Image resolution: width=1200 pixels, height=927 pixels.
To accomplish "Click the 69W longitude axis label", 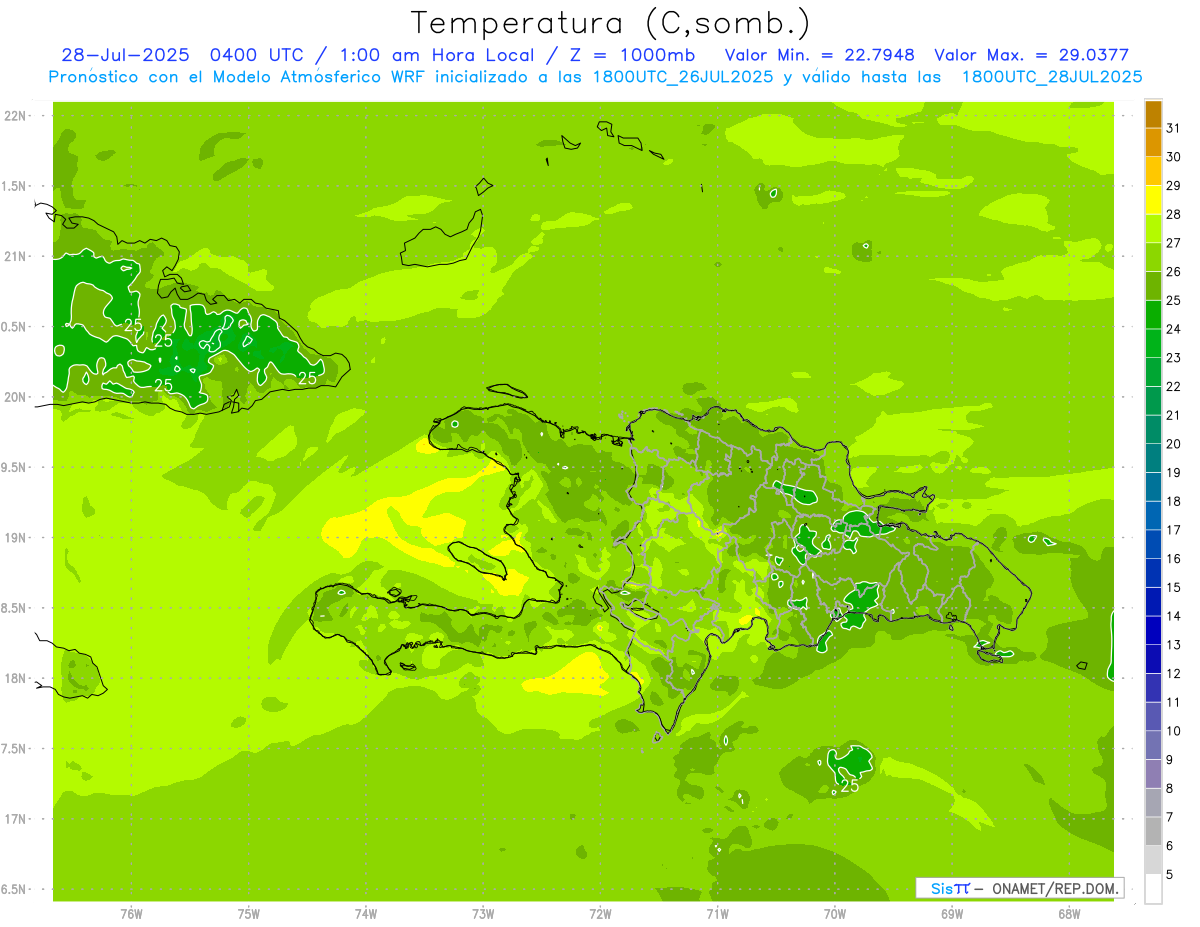I will (952, 914).
